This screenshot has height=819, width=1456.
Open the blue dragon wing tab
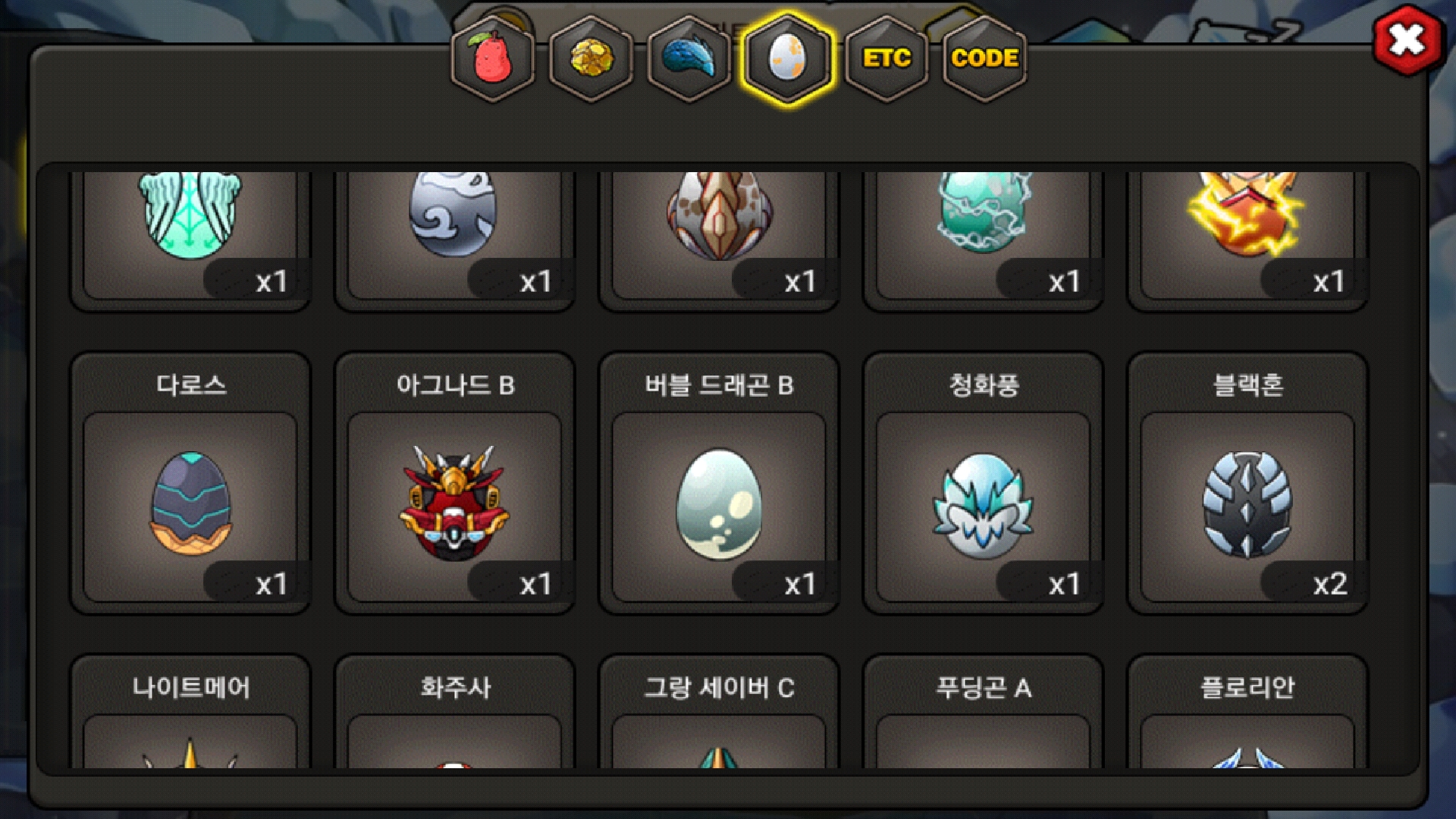[x=689, y=58]
